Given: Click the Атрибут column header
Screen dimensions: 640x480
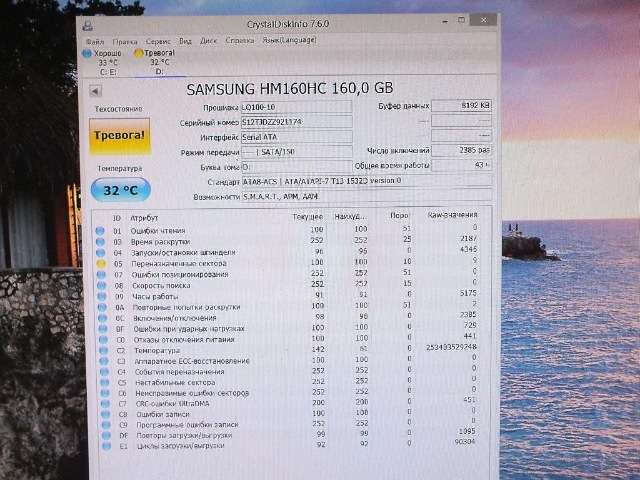Looking at the screenshot, I should pos(144,218).
